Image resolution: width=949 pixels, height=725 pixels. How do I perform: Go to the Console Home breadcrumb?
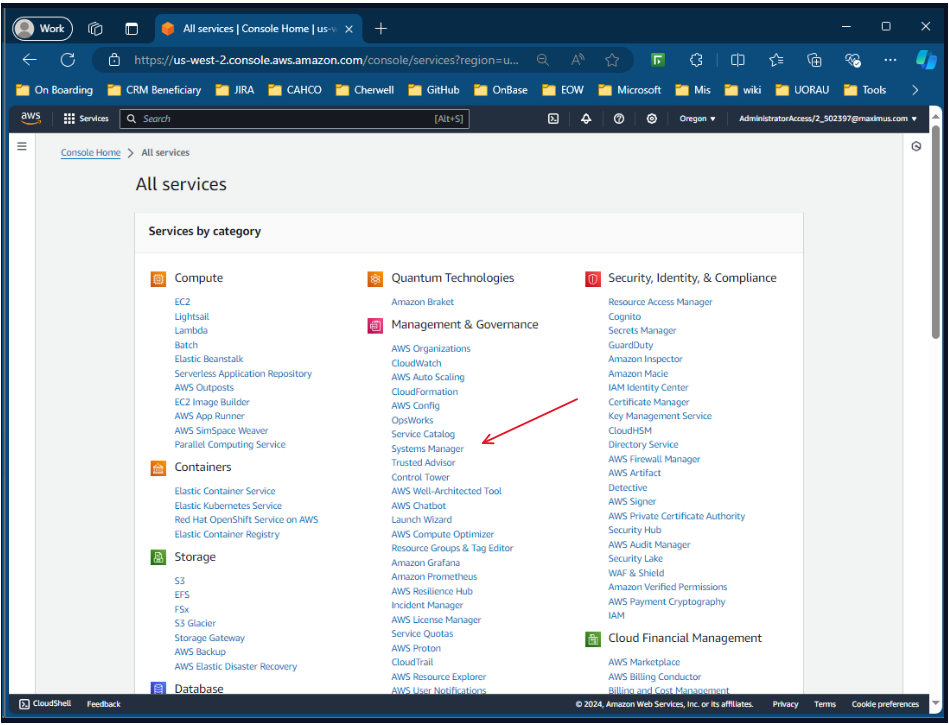[x=91, y=153]
